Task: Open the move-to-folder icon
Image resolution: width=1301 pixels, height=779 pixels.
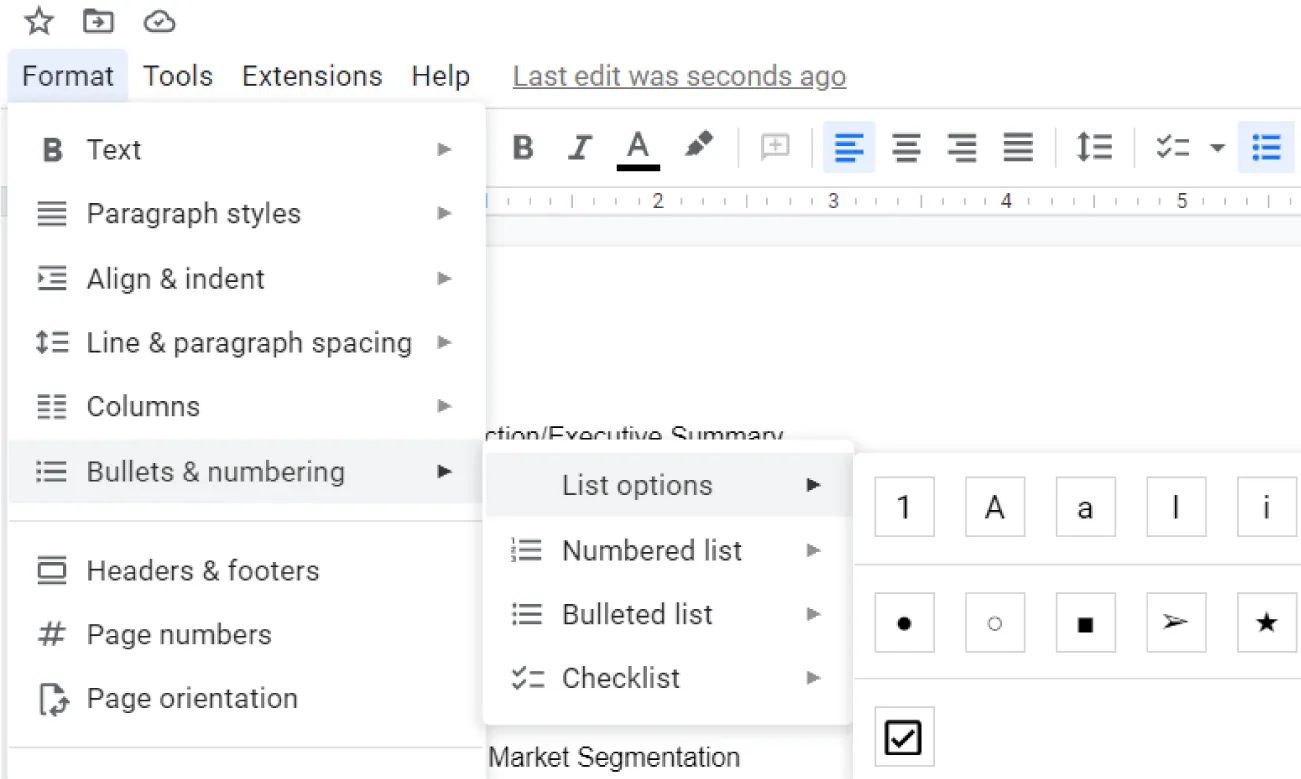Action: 97,21
